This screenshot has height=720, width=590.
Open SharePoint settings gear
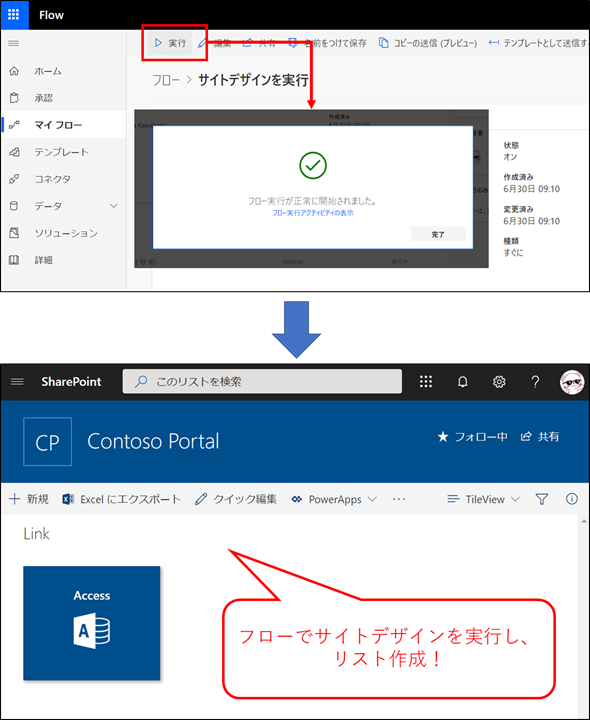(499, 382)
